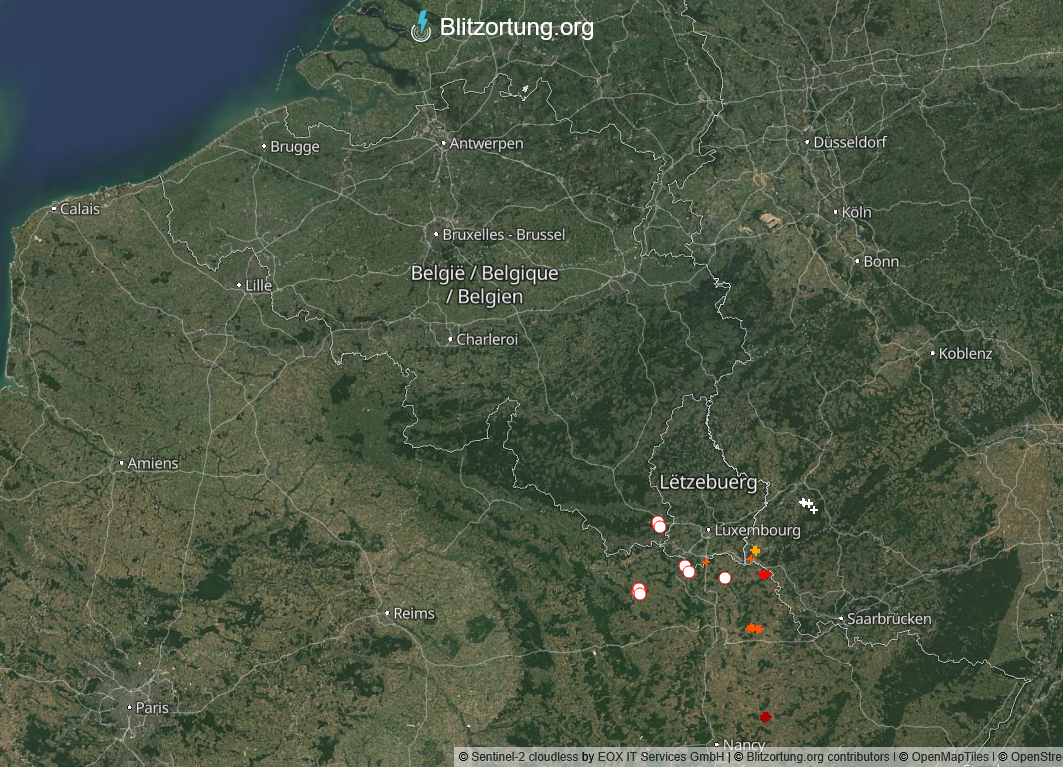The height and width of the screenshot is (767, 1063).
Task: Select the dark red strike marker above Nancy
Action: pos(765,717)
